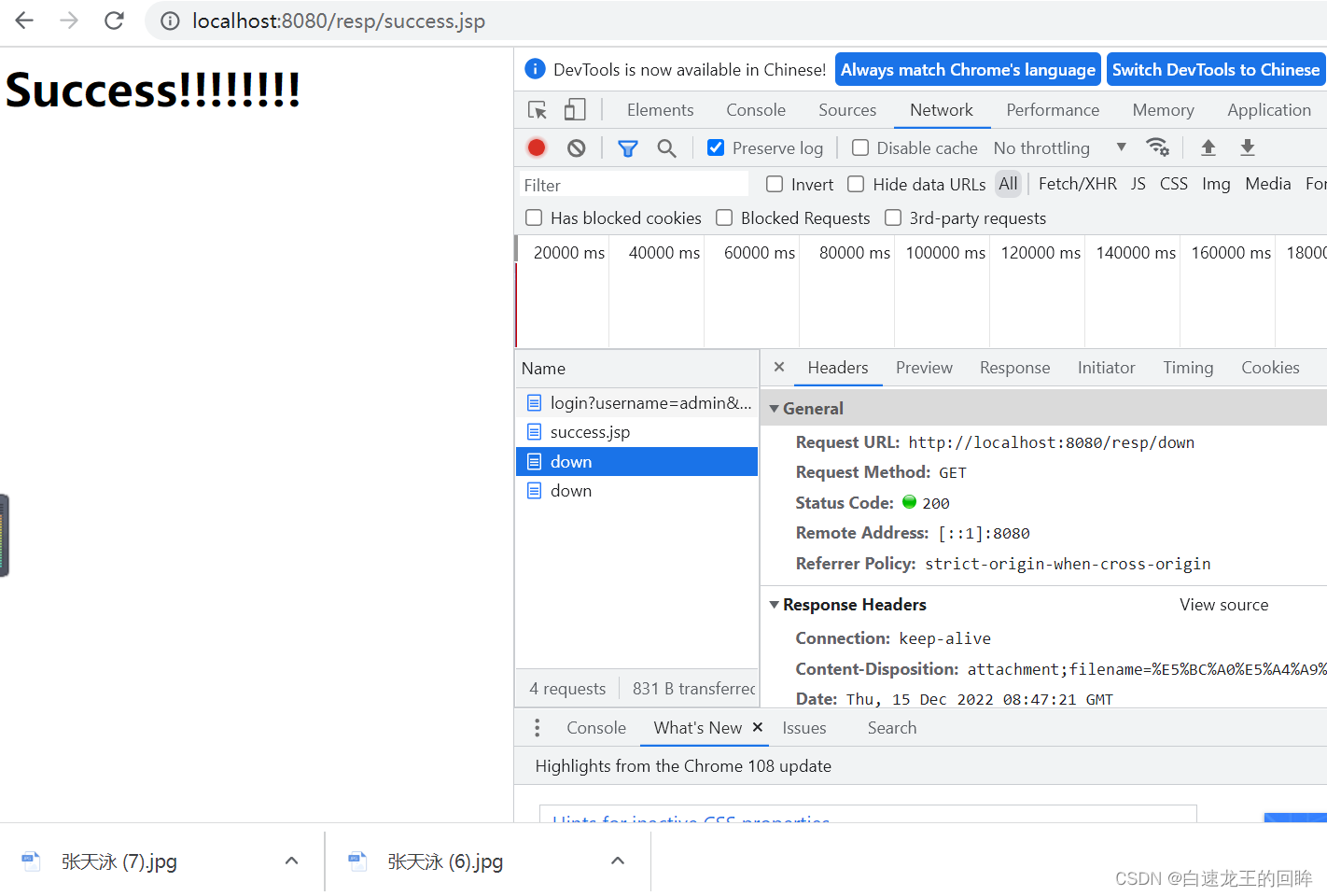Toggle the network filter funnel
1327x896 pixels.
628,147
